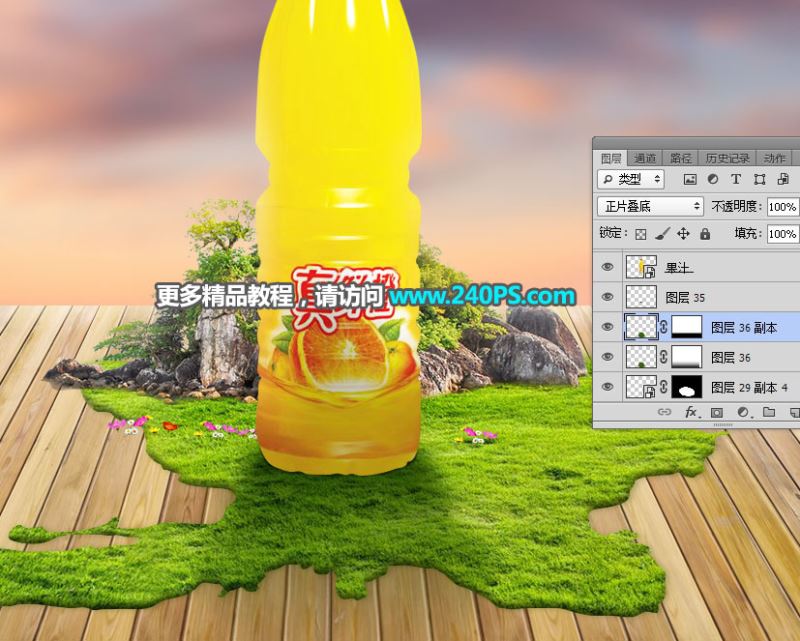Viewport: 800px width, 641px height.
Task: Click the new adjustment layer icon
Action: pyautogui.click(x=743, y=412)
